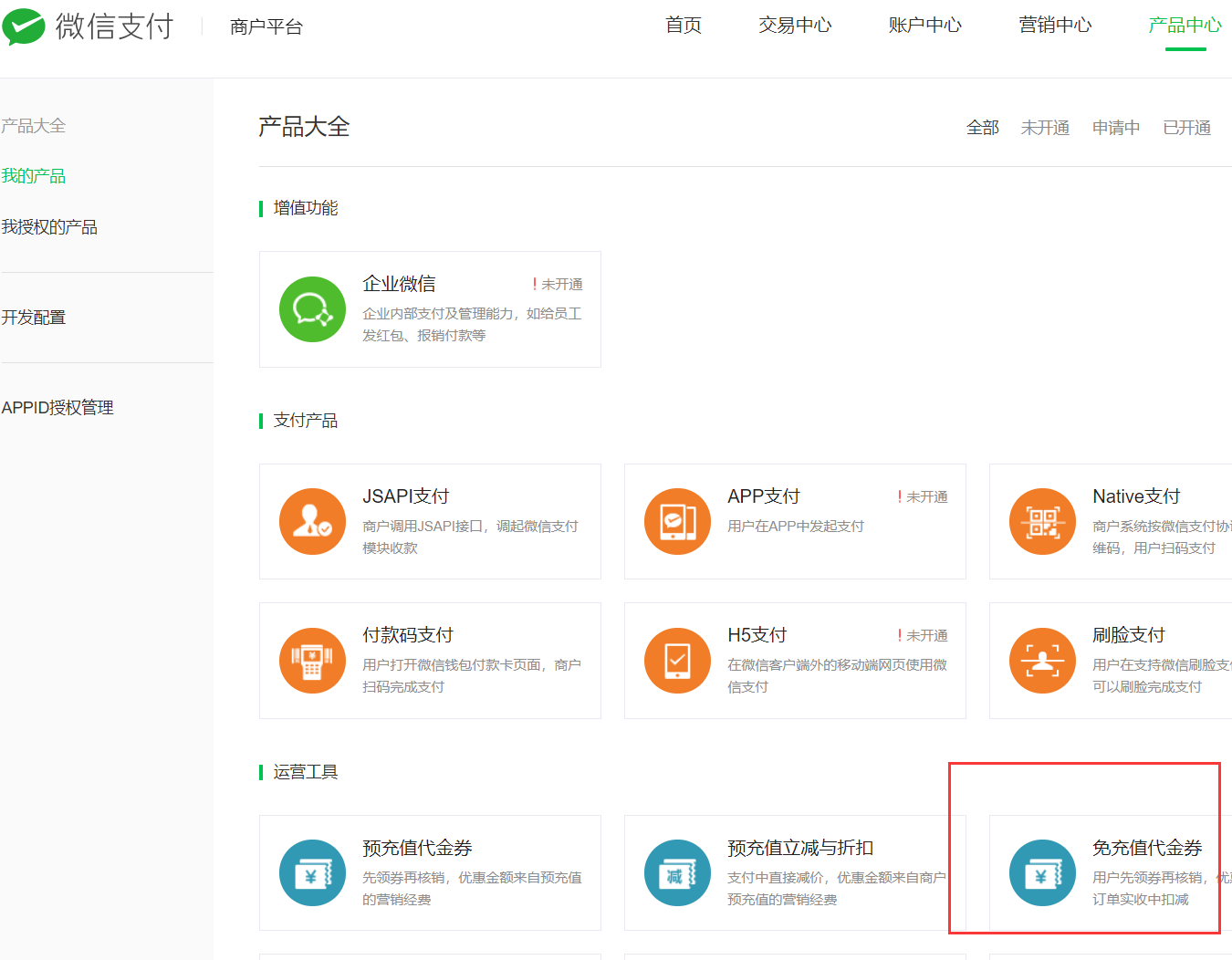
Task: Click the 刷脸支付 face scan icon
Action: [x=1042, y=661]
